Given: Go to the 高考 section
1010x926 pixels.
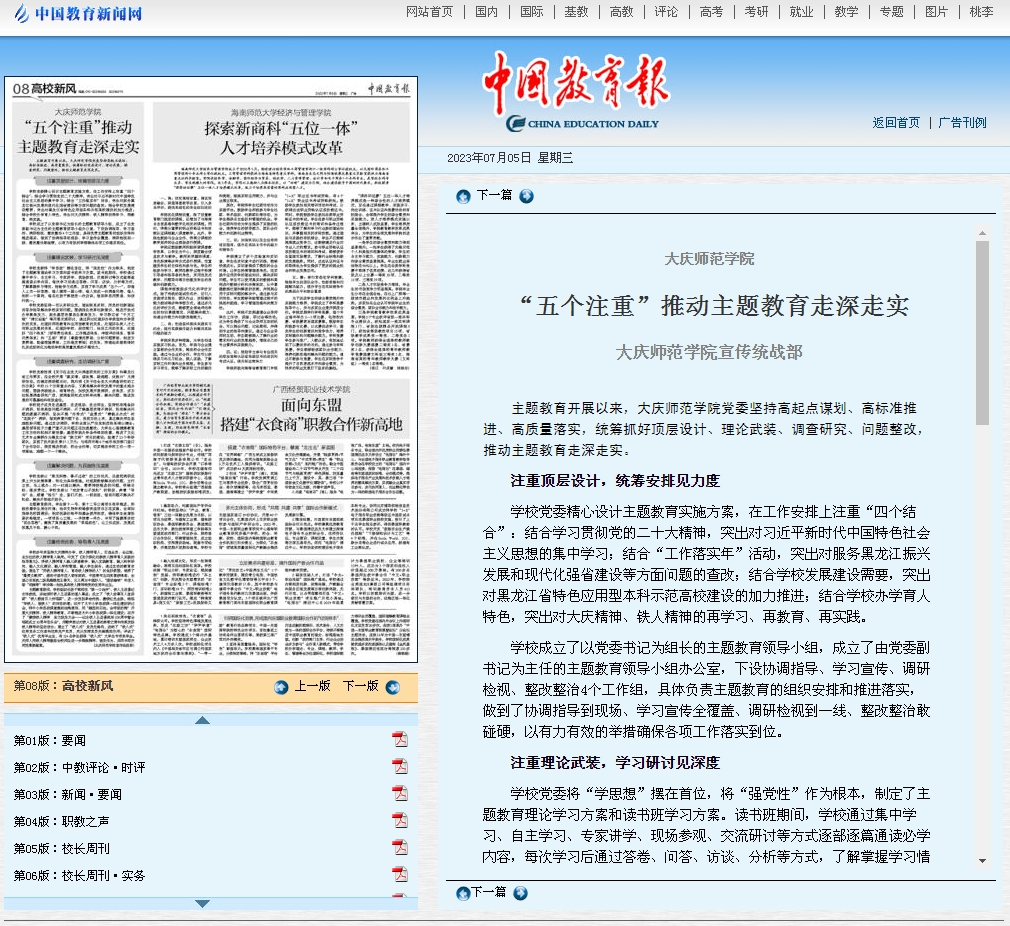Looking at the screenshot, I should (x=711, y=12).
